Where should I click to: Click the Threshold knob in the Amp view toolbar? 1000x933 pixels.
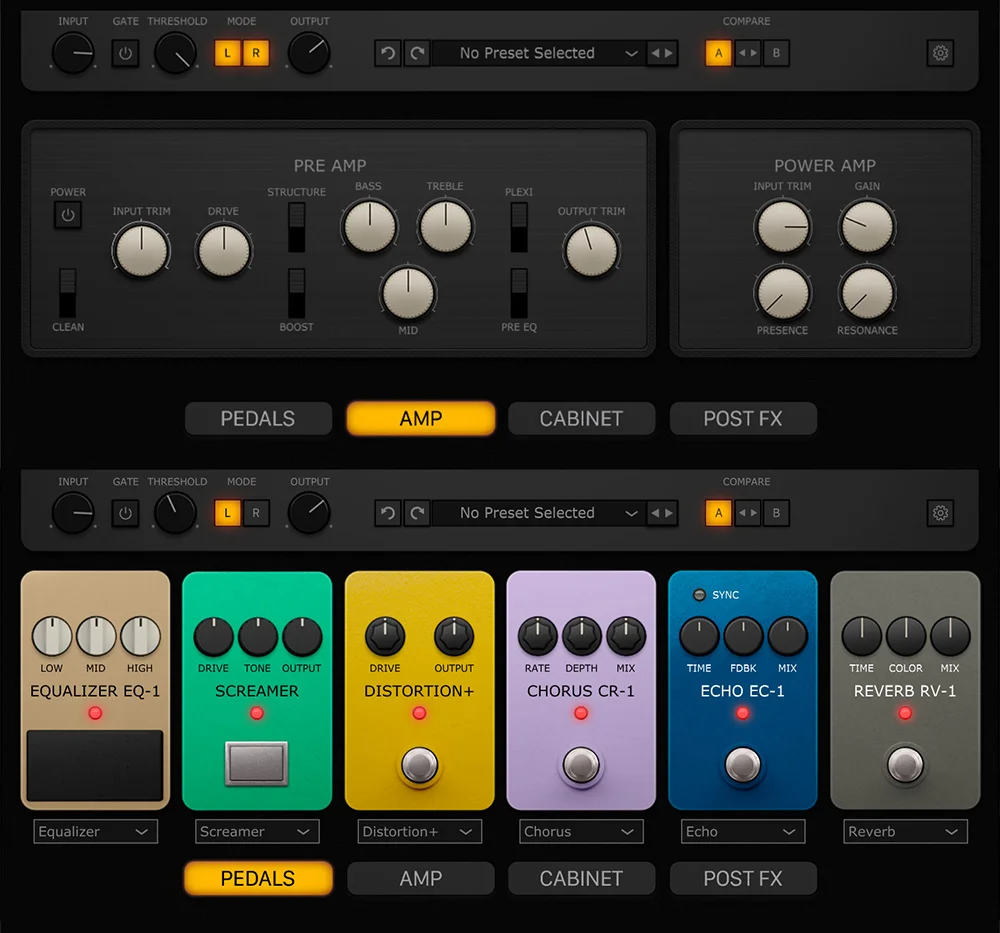[175, 54]
